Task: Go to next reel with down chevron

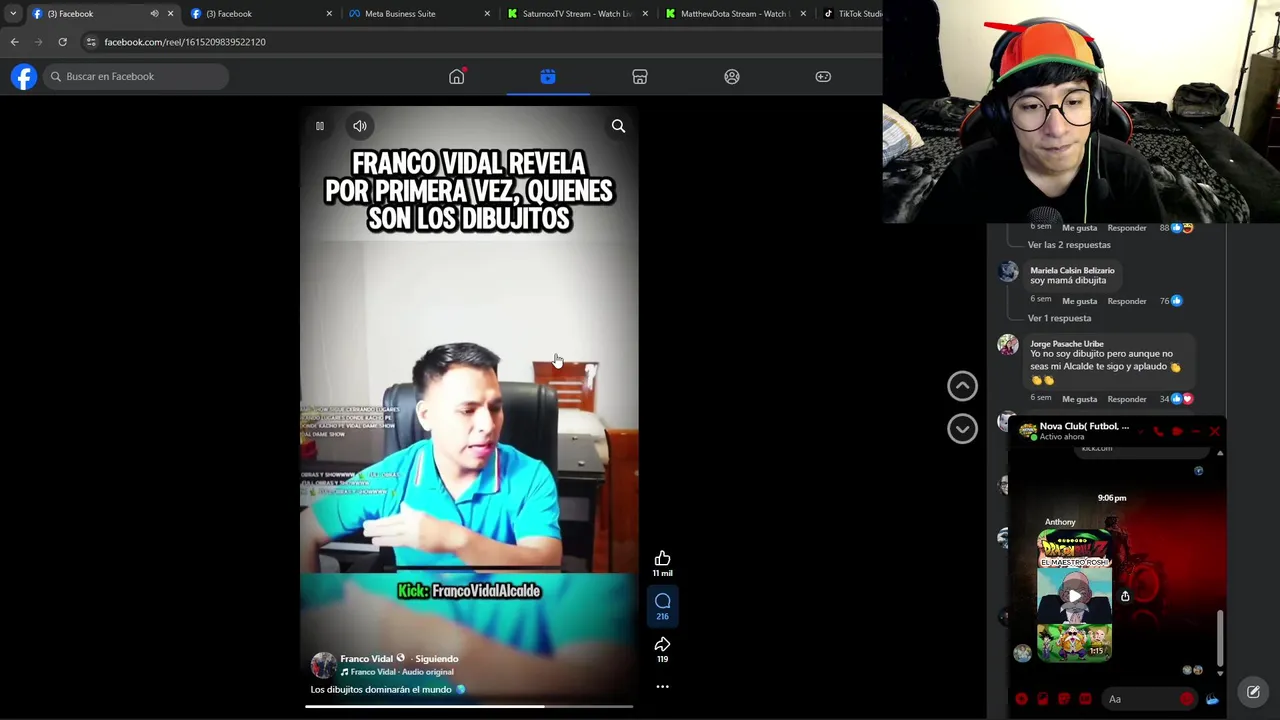Action: pyautogui.click(x=962, y=429)
